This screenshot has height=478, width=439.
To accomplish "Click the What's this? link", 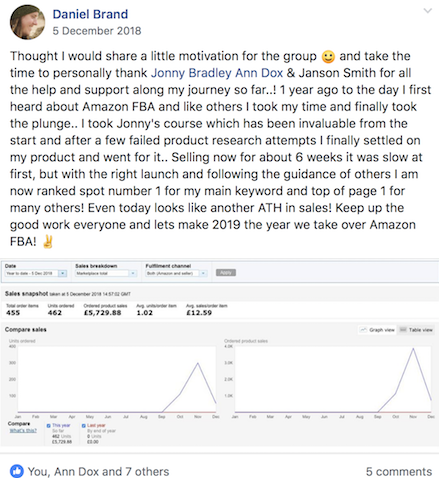I will [23, 431].
